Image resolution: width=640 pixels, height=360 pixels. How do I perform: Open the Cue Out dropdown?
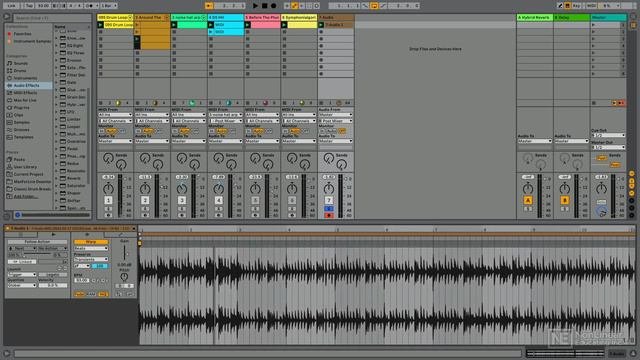608,135
